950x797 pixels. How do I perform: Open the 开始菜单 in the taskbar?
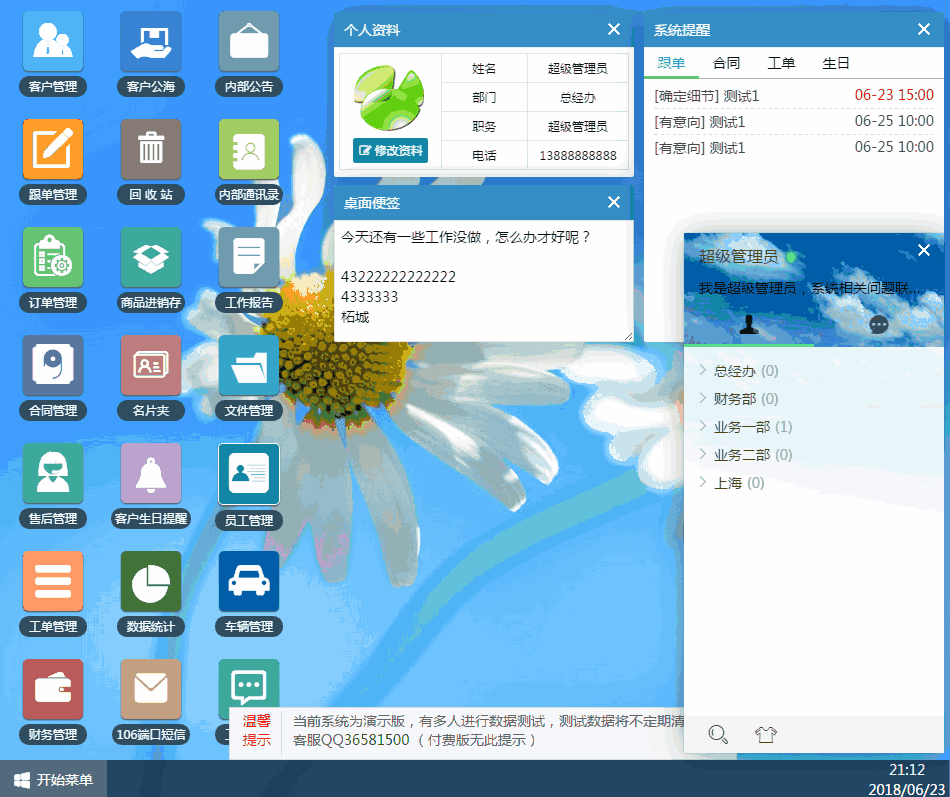point(54,780)
